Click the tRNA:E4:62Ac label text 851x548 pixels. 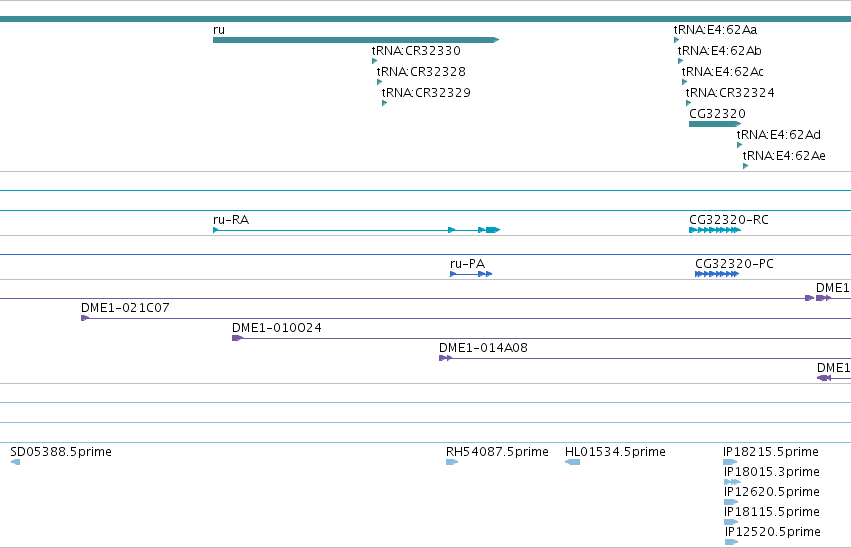[723, 72]
